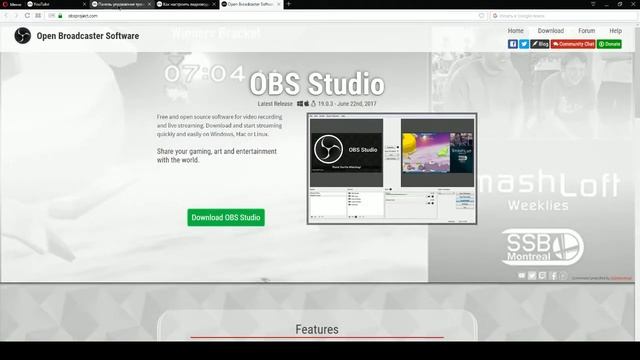
Task: Click the bookmark heart icon in address bar
Action: (482, 16)
